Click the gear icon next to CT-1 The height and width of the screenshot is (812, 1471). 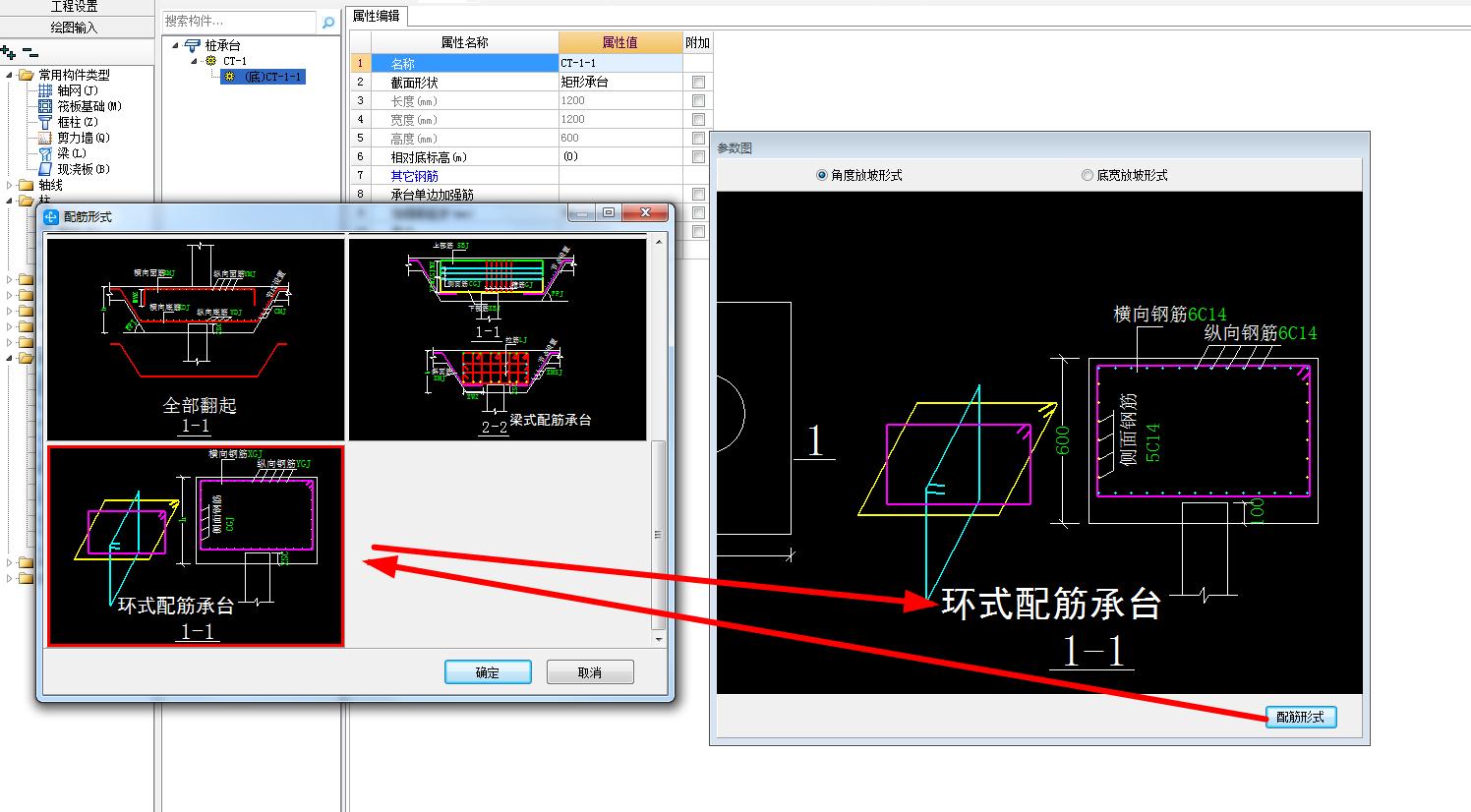[210, 61]
